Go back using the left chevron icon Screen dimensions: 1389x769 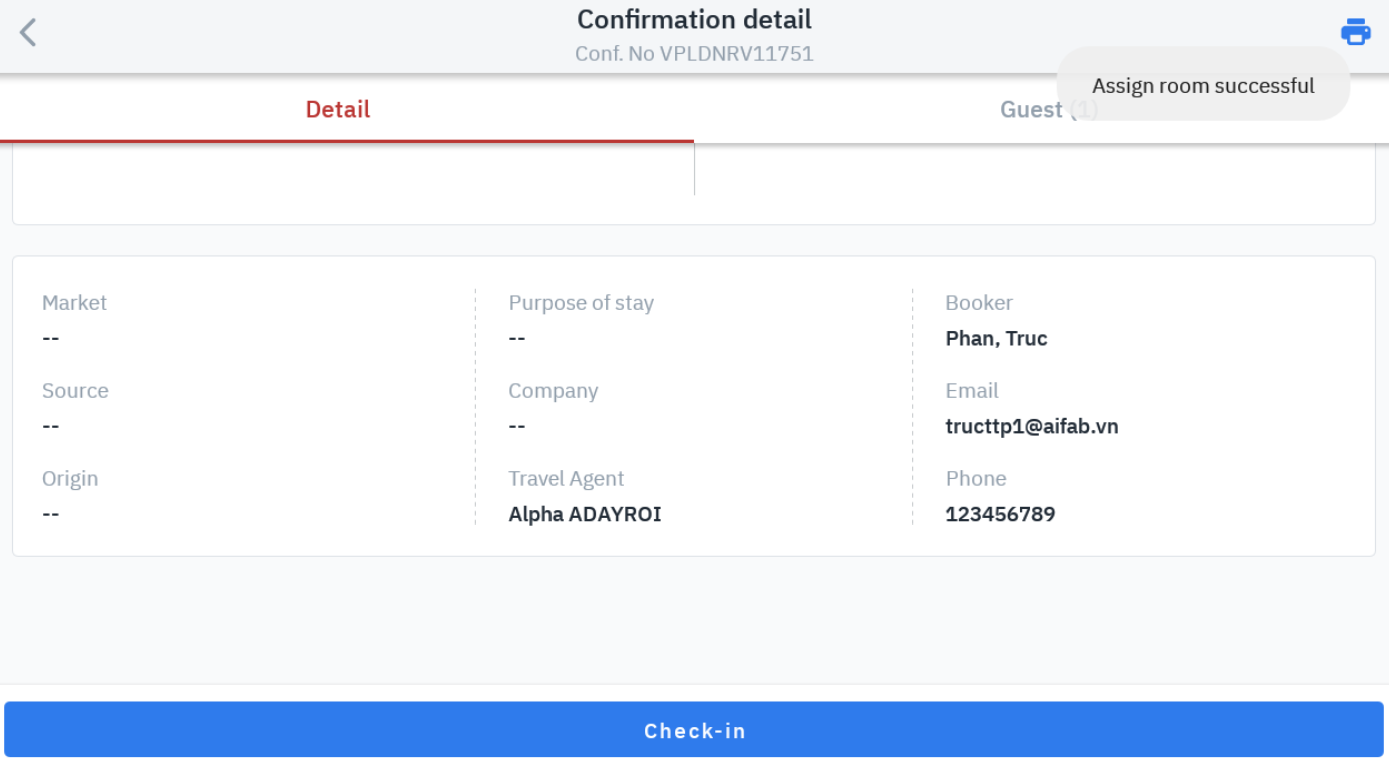28,33
